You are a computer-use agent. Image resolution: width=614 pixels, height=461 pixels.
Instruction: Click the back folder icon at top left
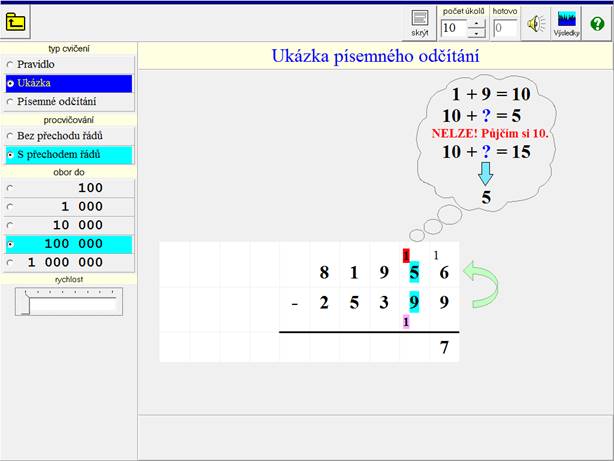[17, 20]
